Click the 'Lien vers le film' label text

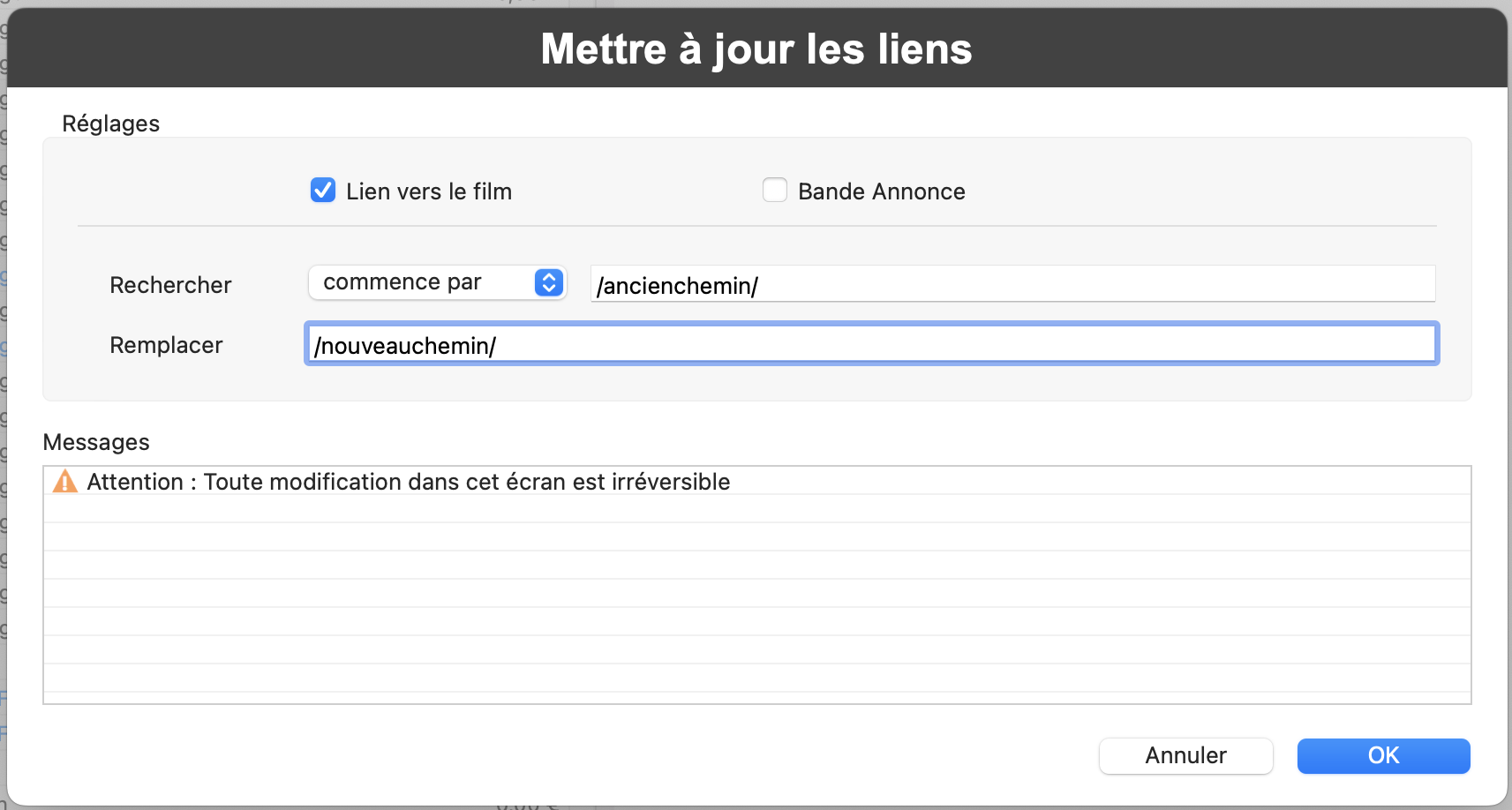click(x=428, y=191)
